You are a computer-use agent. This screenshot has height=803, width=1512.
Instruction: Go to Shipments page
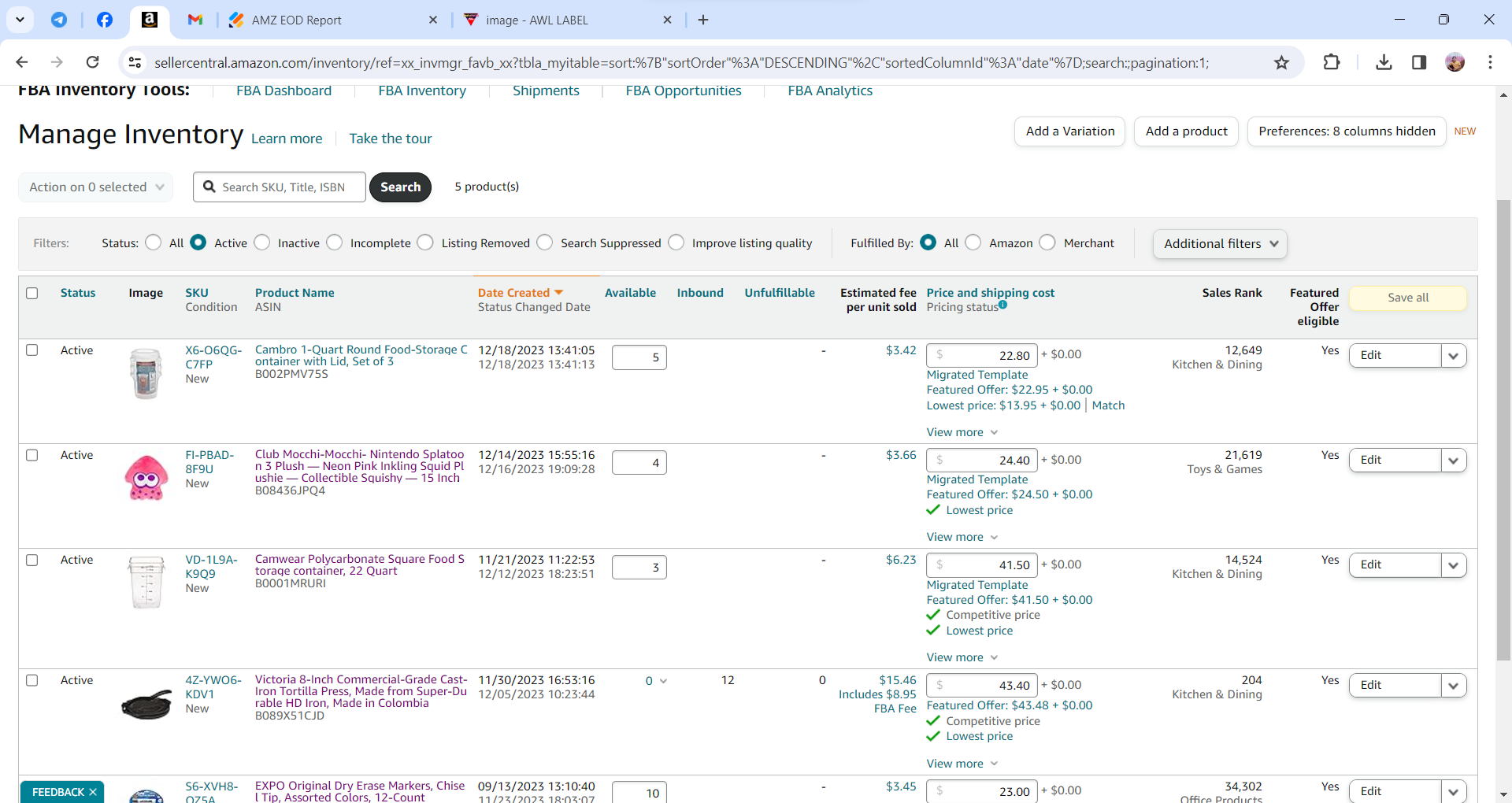pos(546,91)
